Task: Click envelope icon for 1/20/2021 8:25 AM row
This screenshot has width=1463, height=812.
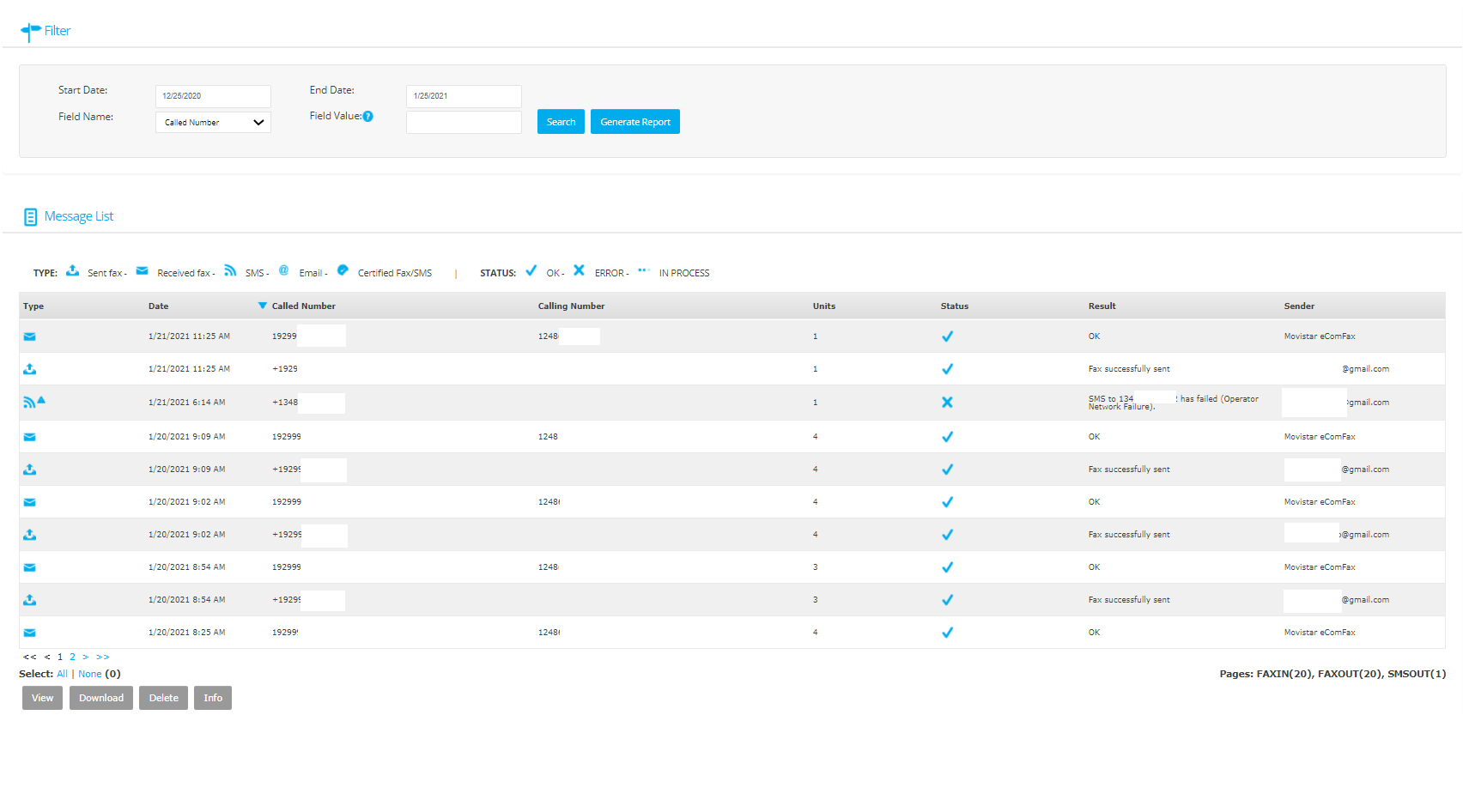Action: [30, 633]
